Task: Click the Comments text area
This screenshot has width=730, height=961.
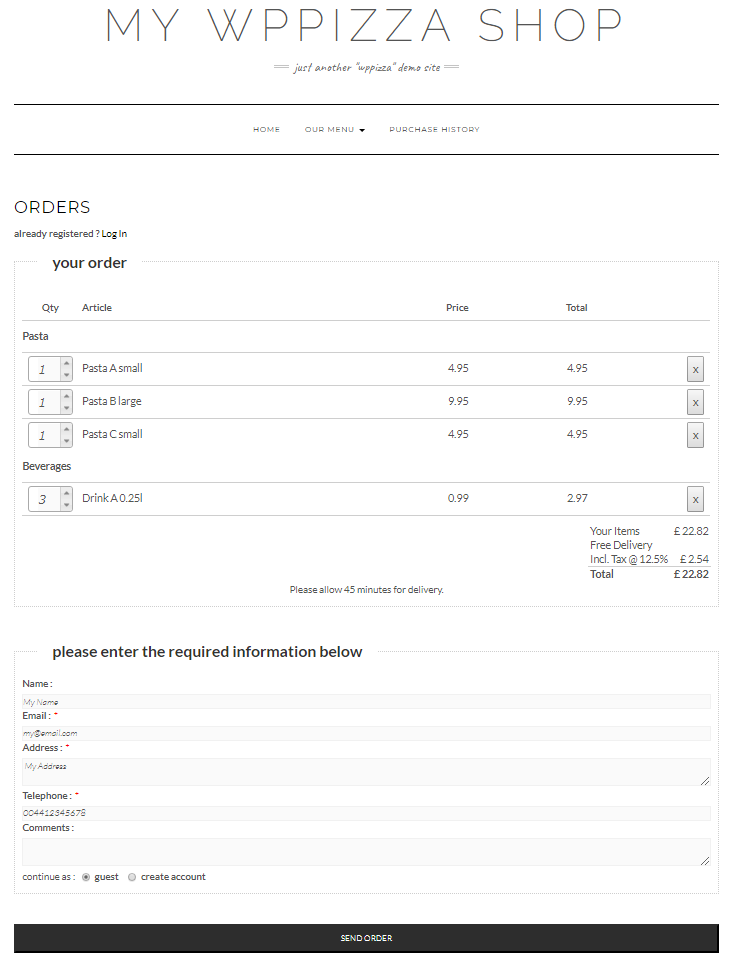Action: tap(366, 852)
